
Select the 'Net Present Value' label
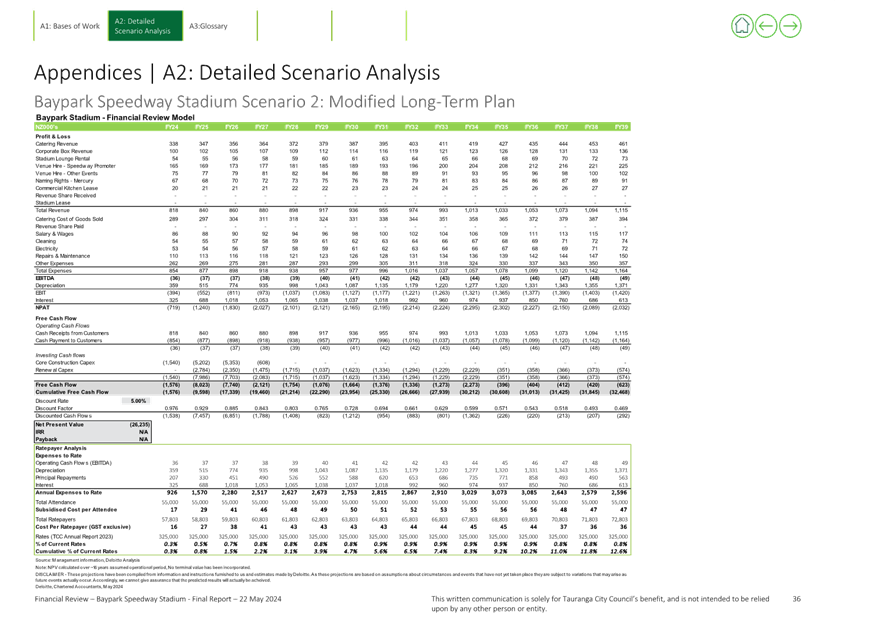click(59, 424)
